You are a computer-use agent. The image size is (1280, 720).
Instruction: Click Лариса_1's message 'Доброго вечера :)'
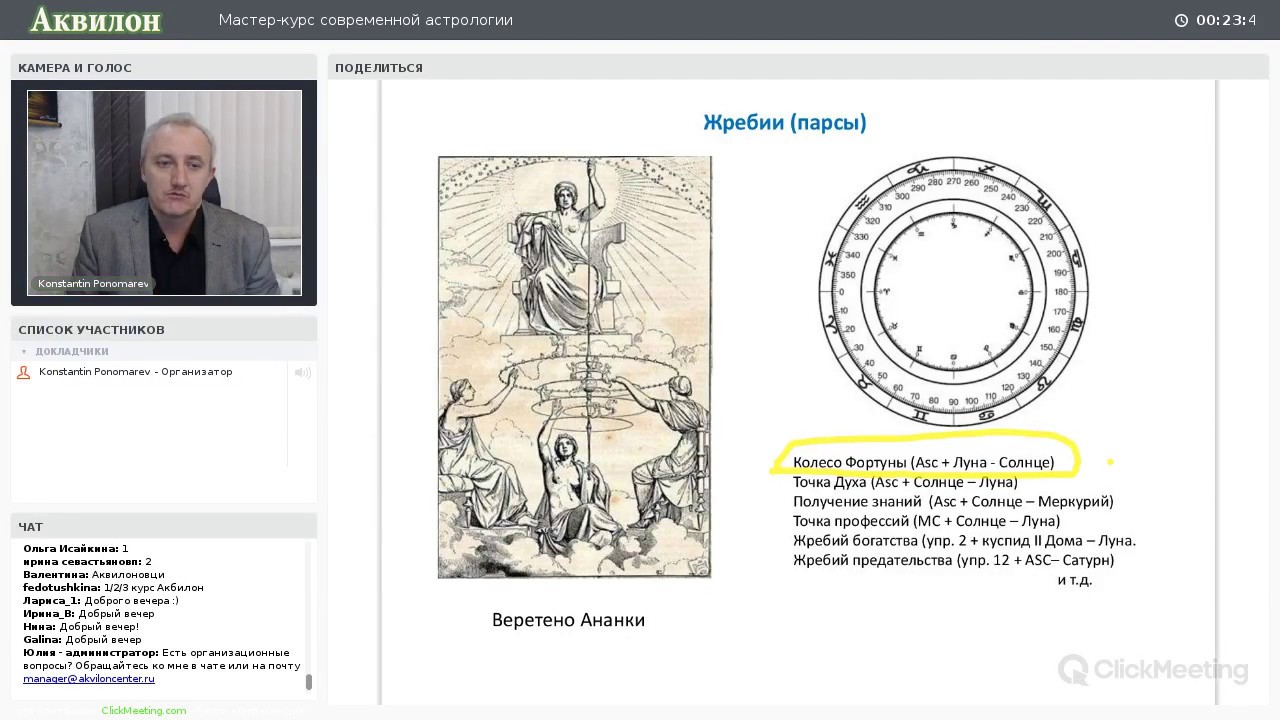[101, 601]
